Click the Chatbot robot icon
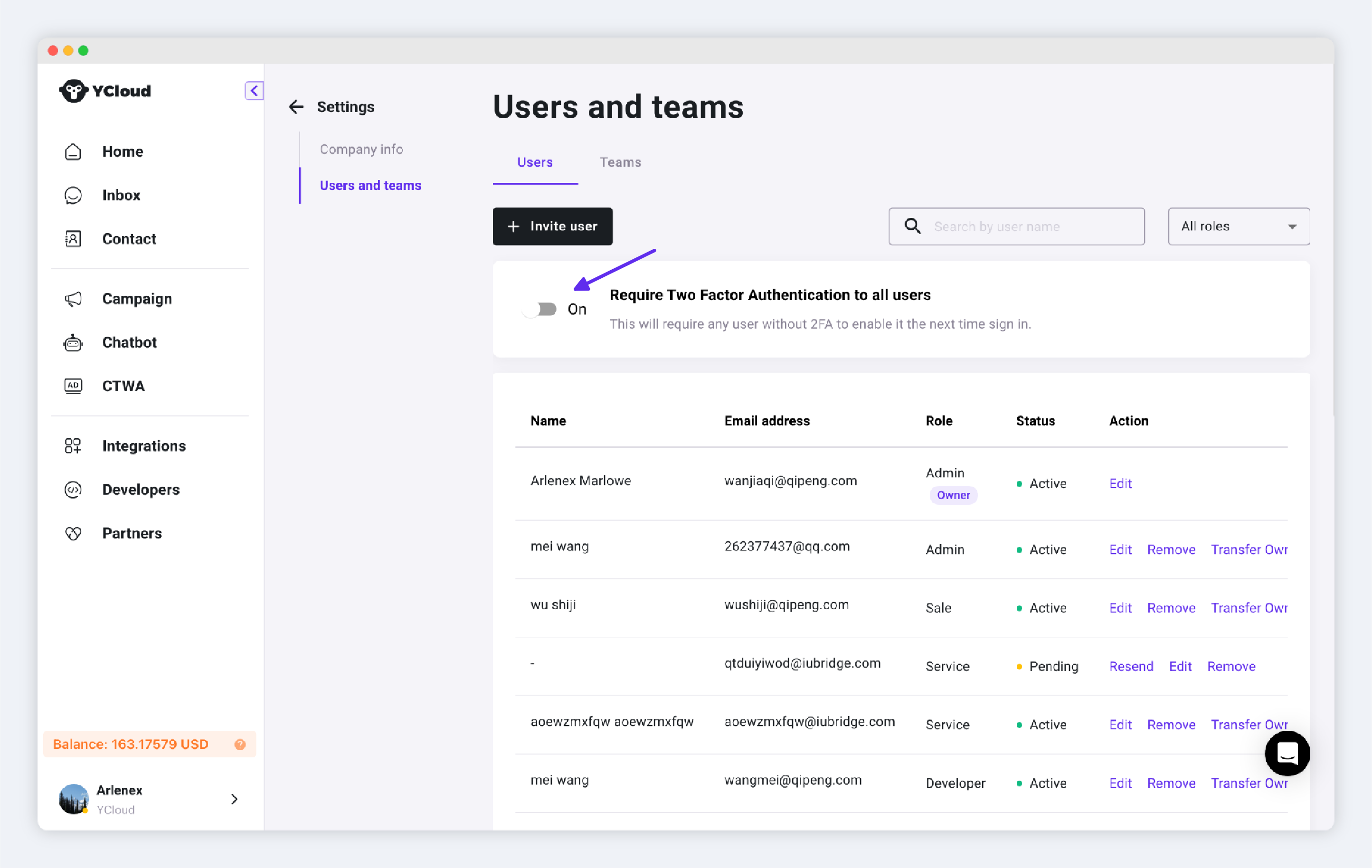The image size is (1372, 868). click(73, 342)
